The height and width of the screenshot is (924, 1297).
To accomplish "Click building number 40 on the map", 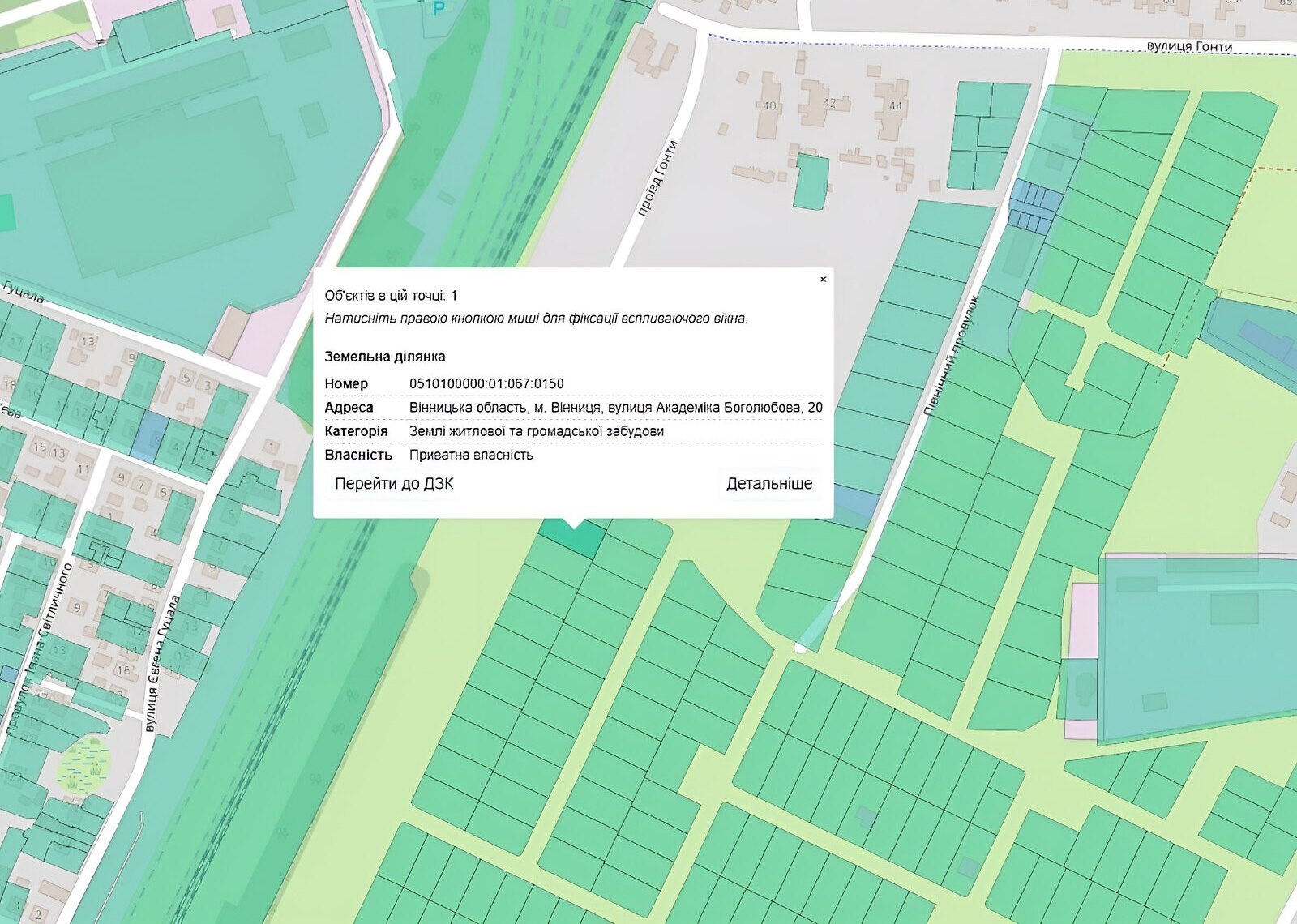I will (768, 105).
